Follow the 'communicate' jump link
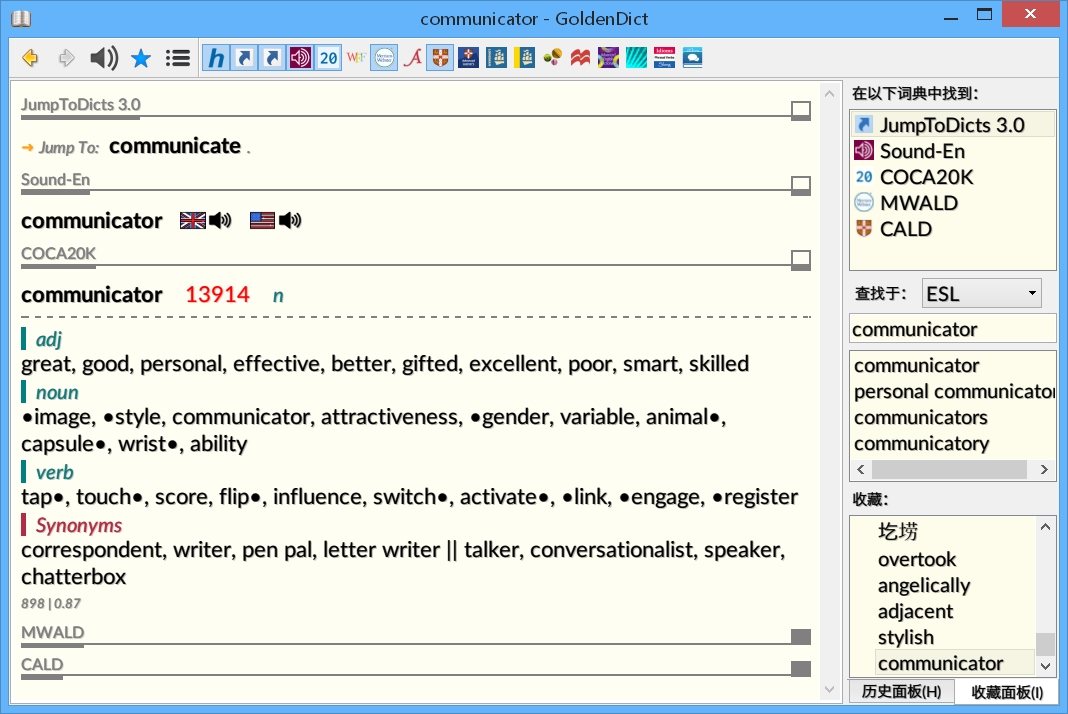Screen dimensions: 1068x714 pos(175,146)
